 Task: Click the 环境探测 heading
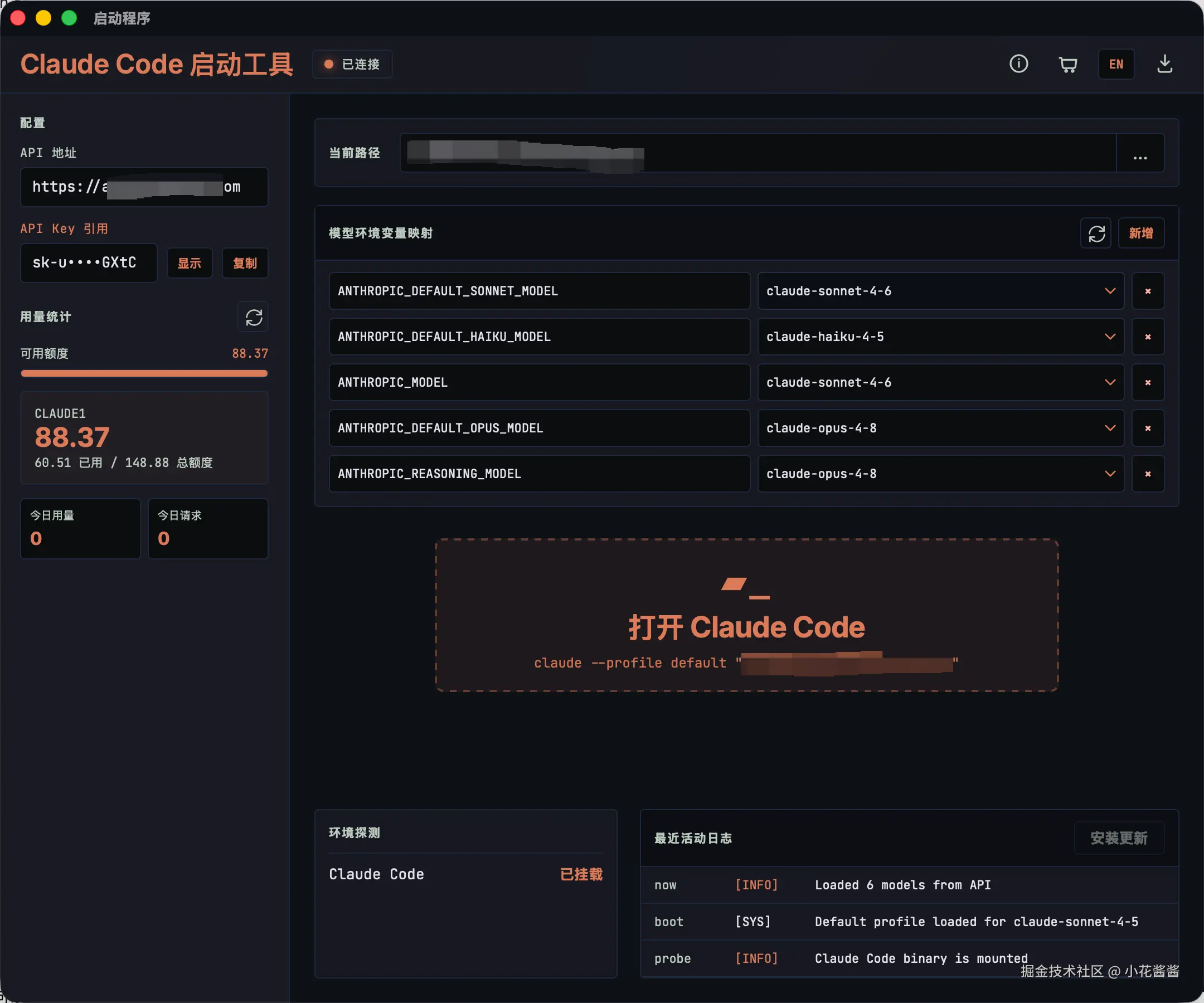point(355,833)
